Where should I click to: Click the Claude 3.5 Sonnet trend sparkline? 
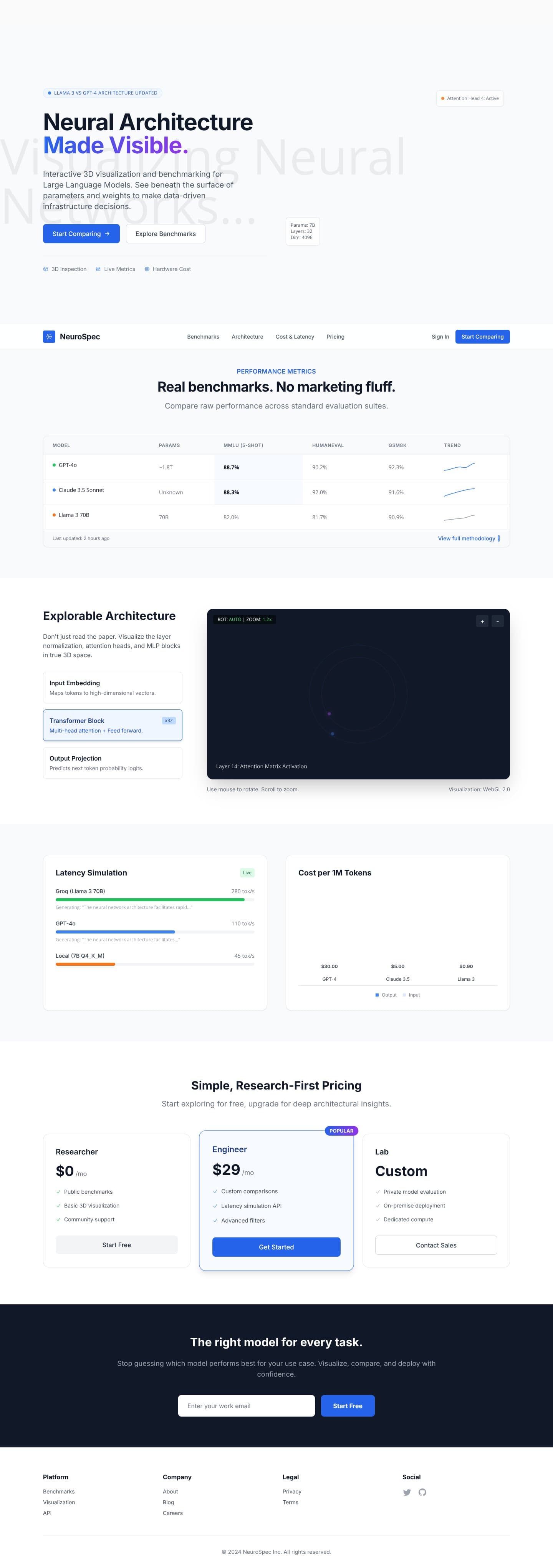(x=459, y=492)
